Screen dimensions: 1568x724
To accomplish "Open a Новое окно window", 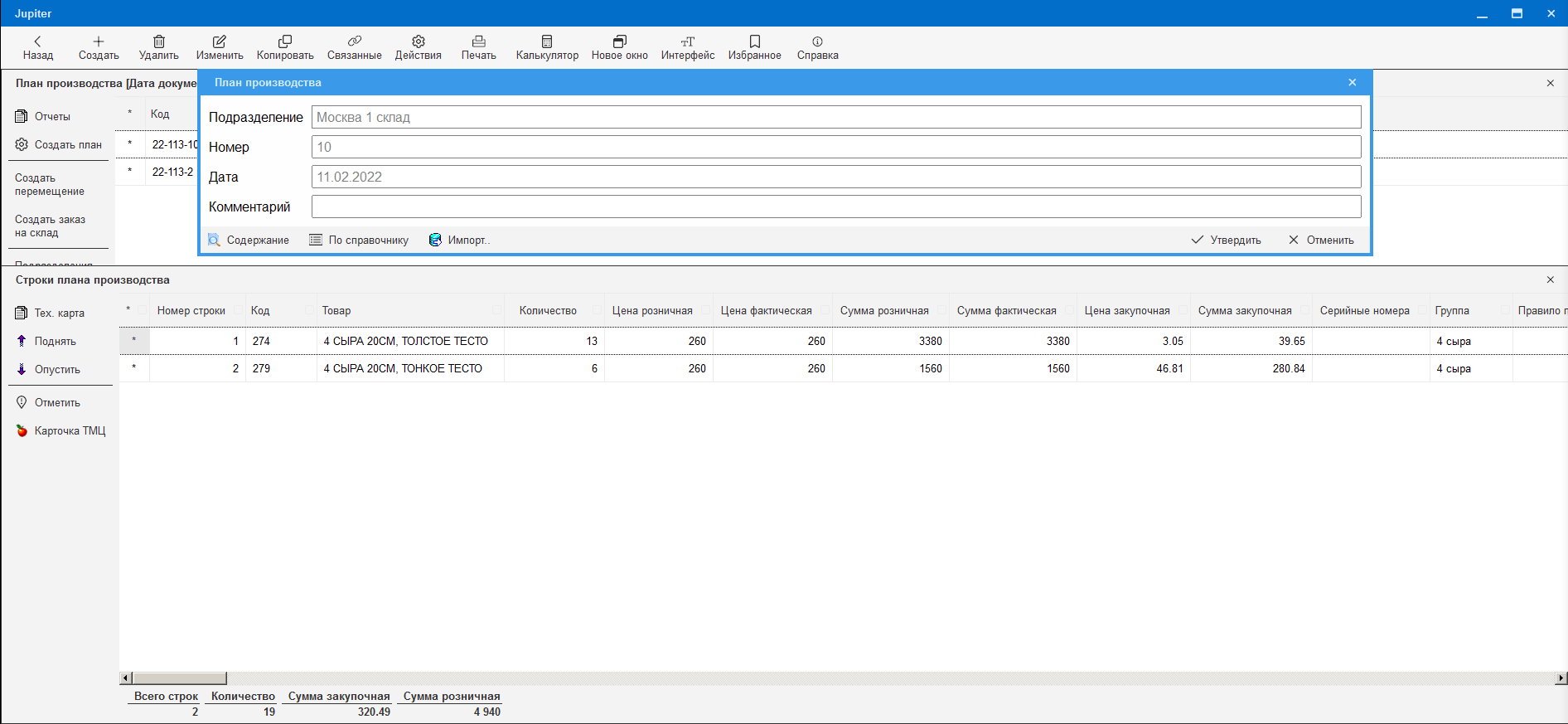I will pos(620,47).
